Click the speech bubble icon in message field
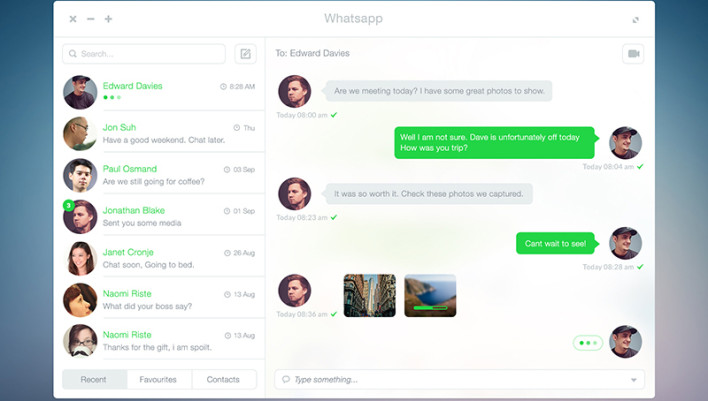This screenshot has height=401, width=708. click(x=285, y=379)
